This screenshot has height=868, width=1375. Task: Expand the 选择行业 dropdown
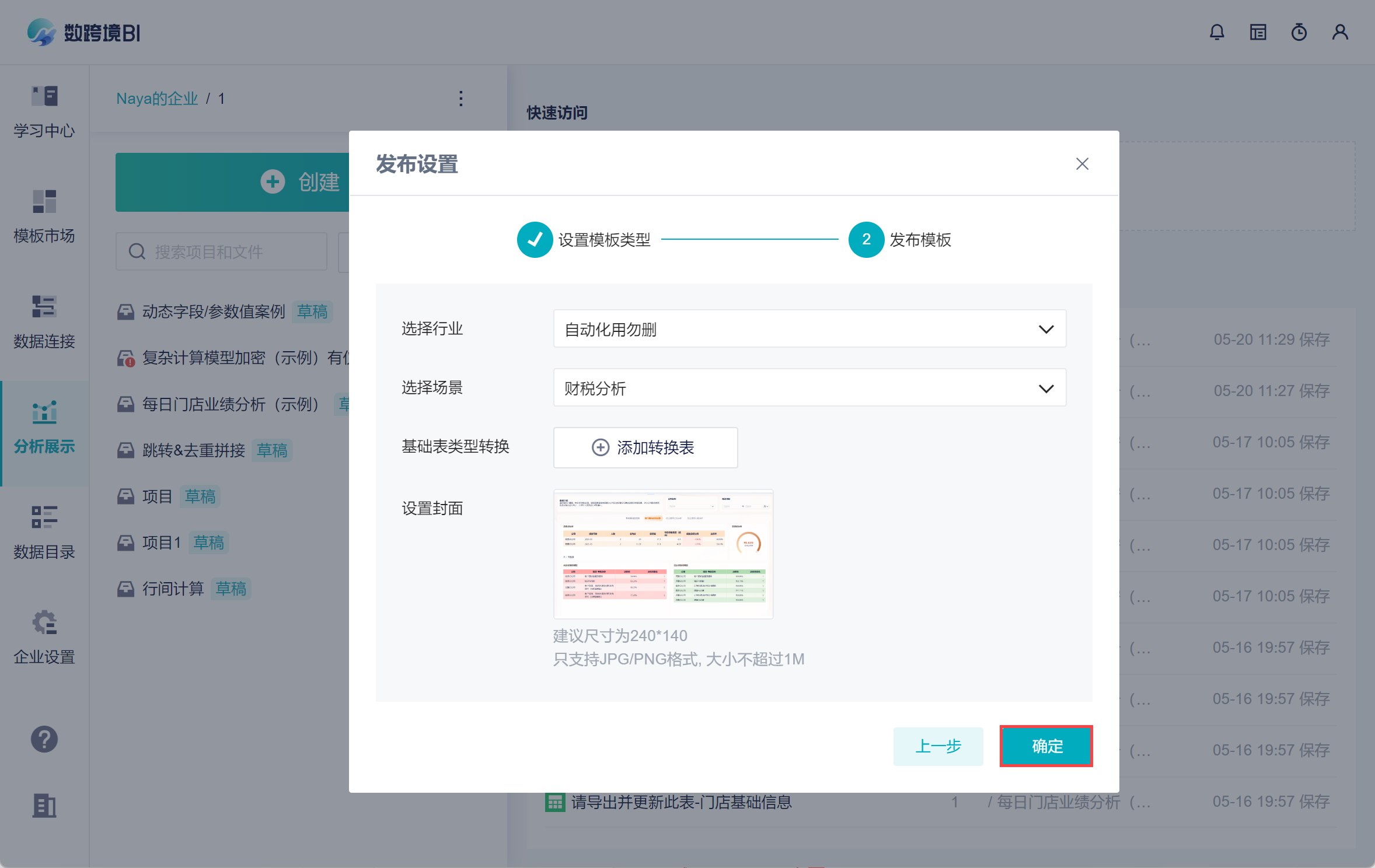click(x=809, y=329)
